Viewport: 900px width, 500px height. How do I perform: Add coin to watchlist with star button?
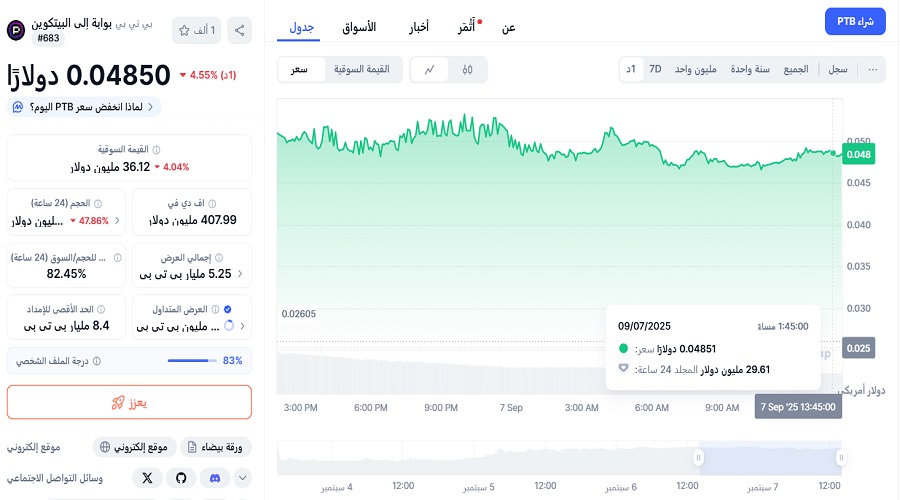coord(196,30)
